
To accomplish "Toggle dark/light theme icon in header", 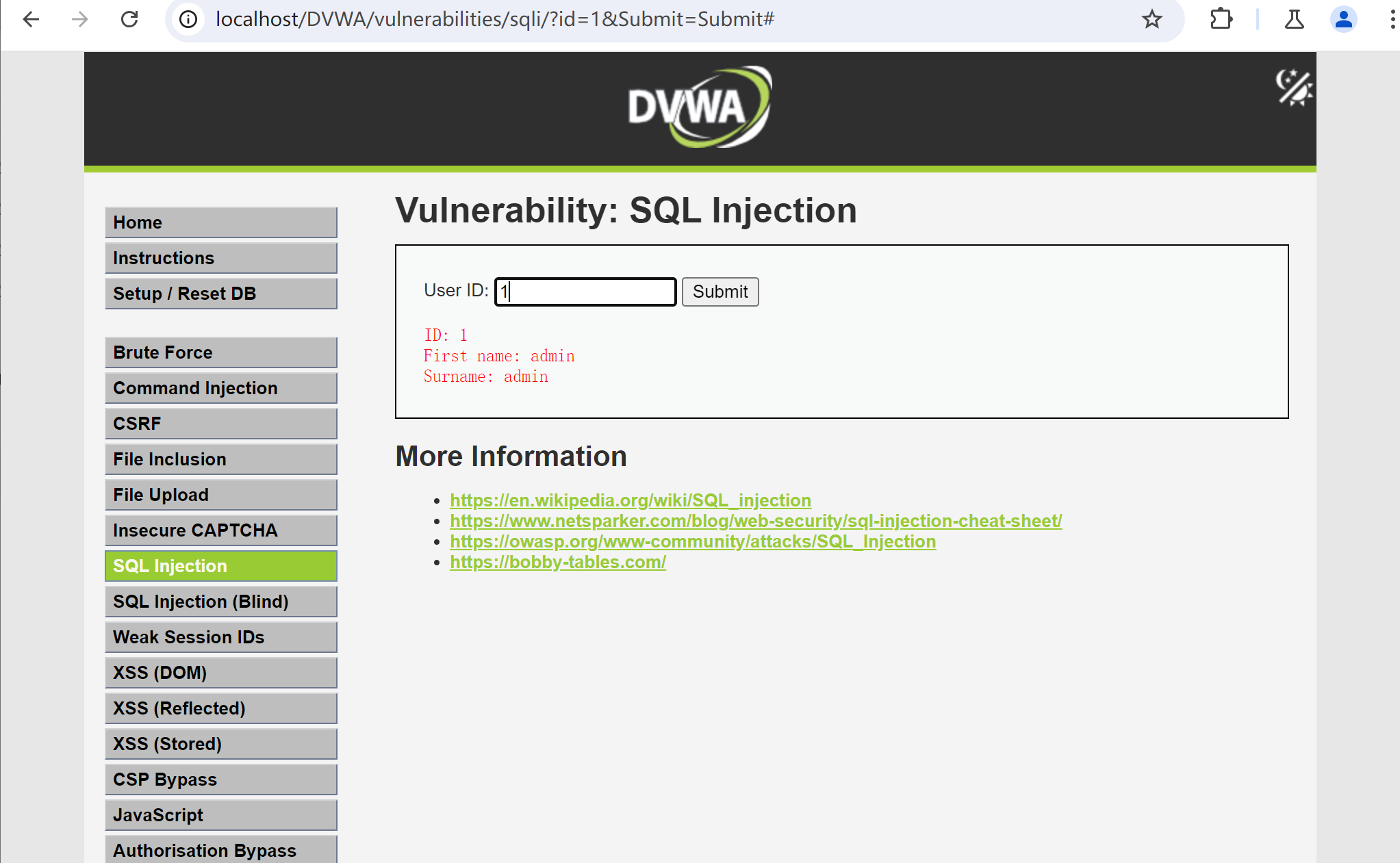I will click(1293, 88).
